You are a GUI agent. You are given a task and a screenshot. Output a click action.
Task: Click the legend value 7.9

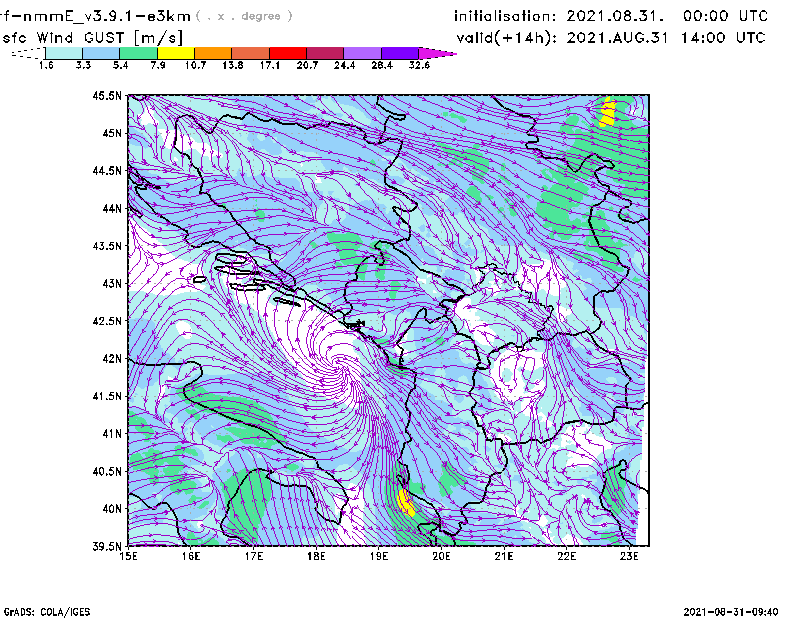pyautogui.click(x=158, y=65)
